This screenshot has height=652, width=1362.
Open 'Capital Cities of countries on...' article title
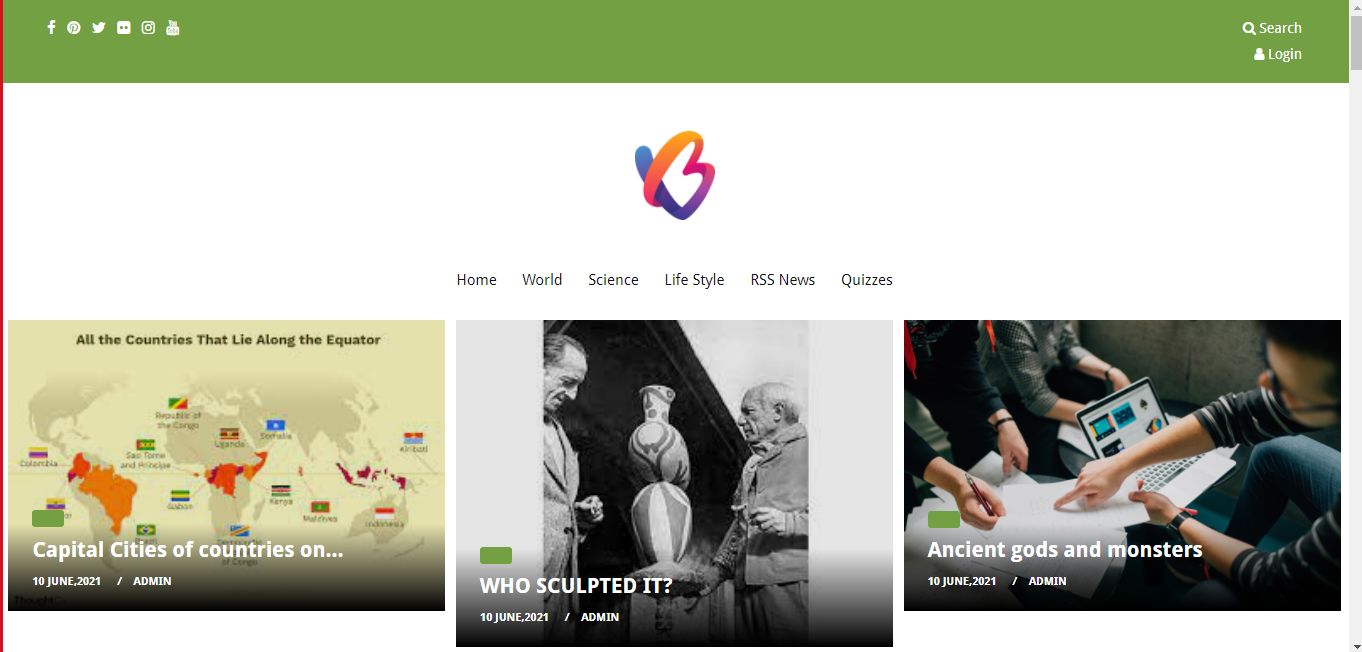[188, 549]
